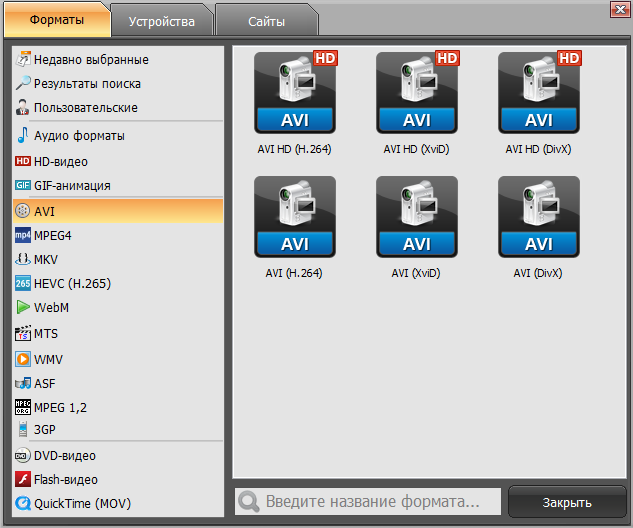The image size is (633, 528).
Task: Select WMV category
Action: point(118,359)
